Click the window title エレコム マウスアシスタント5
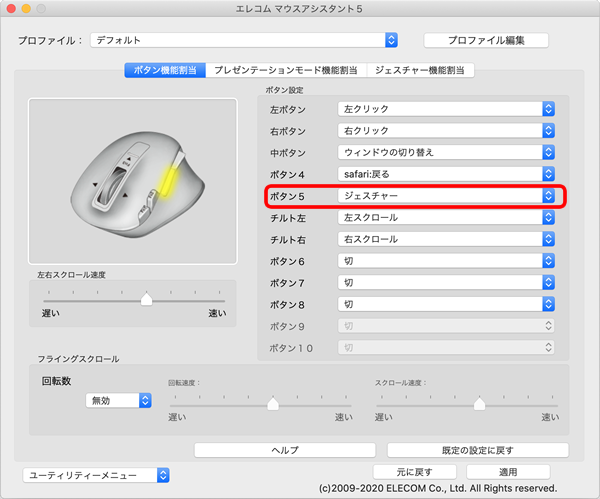Viewport: 600px width, 499px height. coord(299,8)
